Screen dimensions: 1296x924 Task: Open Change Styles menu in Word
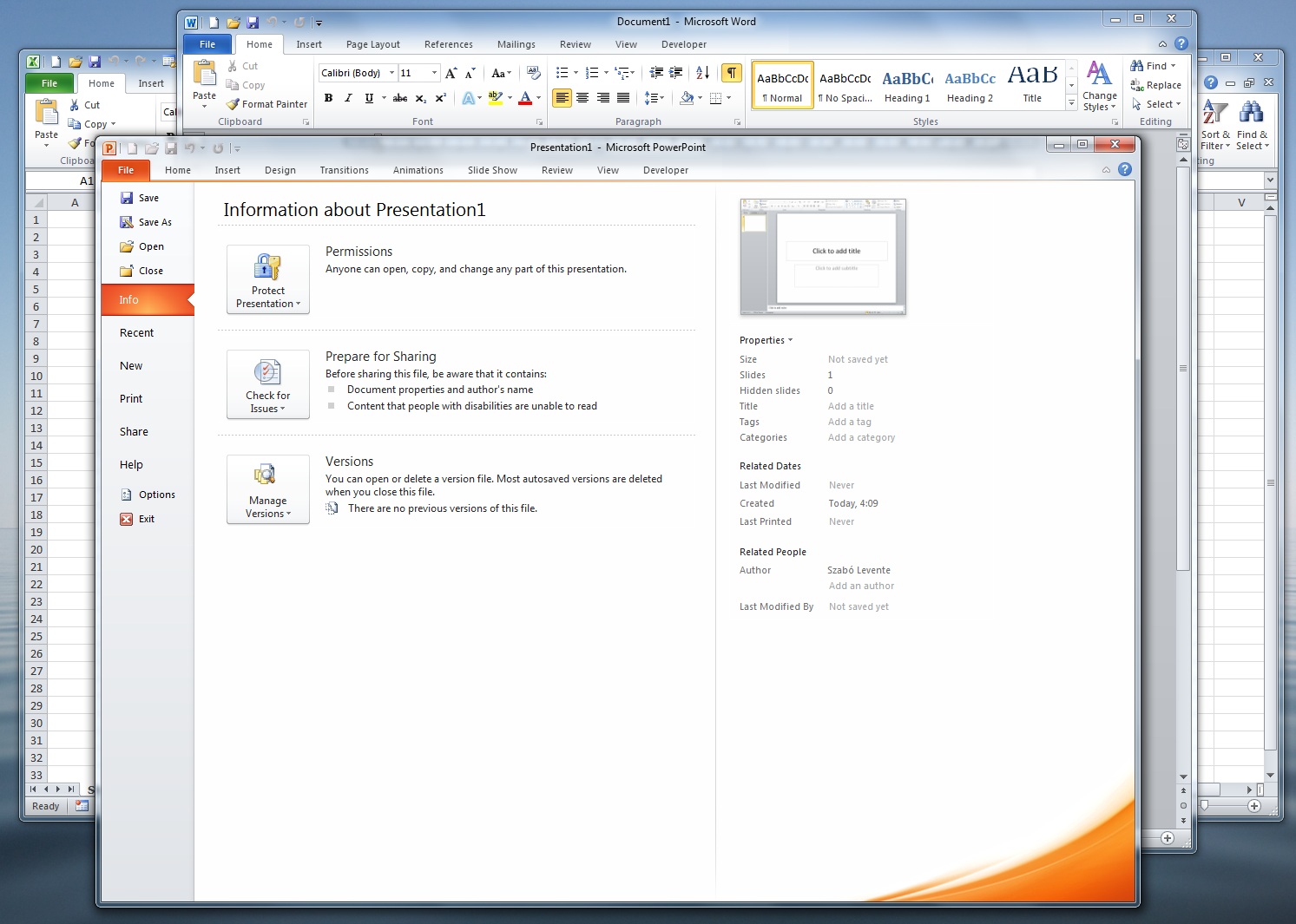pyautogui.click(x=1099, y=87)
